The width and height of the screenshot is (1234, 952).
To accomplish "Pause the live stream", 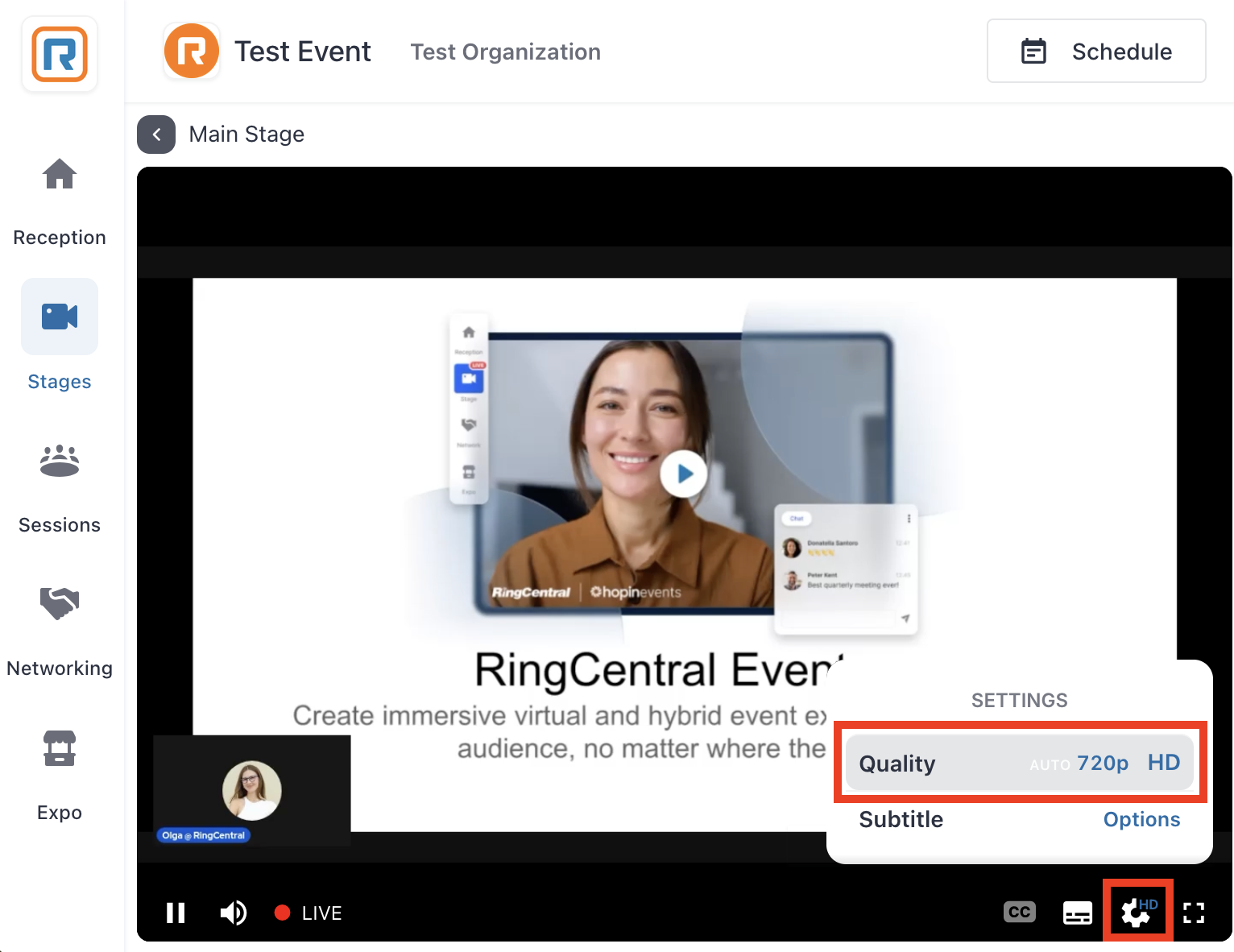I will click(x=176, y=913).
